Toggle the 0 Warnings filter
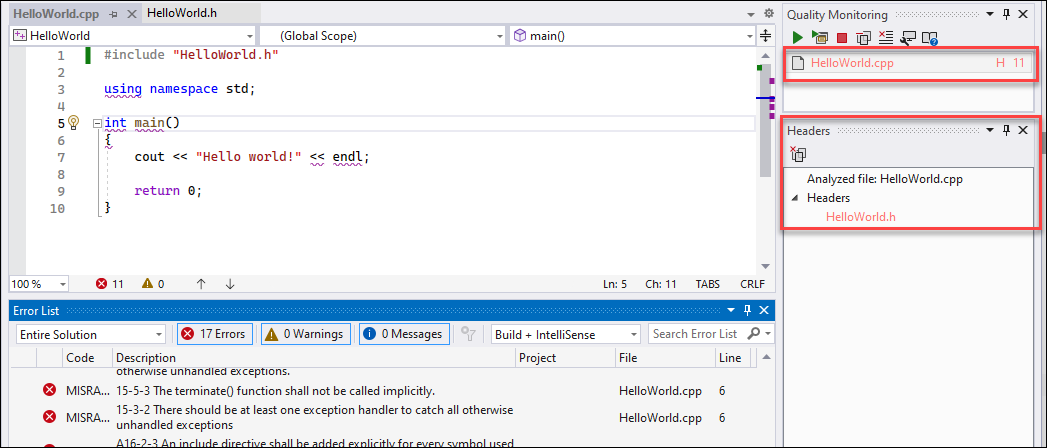1047x448 pixels. coord(306,334)
